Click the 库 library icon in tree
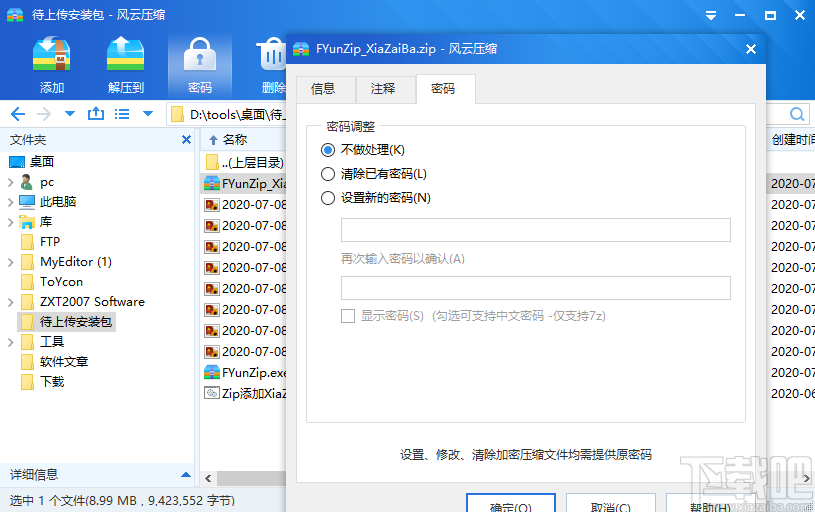815x512 pixels. [27, 222]
